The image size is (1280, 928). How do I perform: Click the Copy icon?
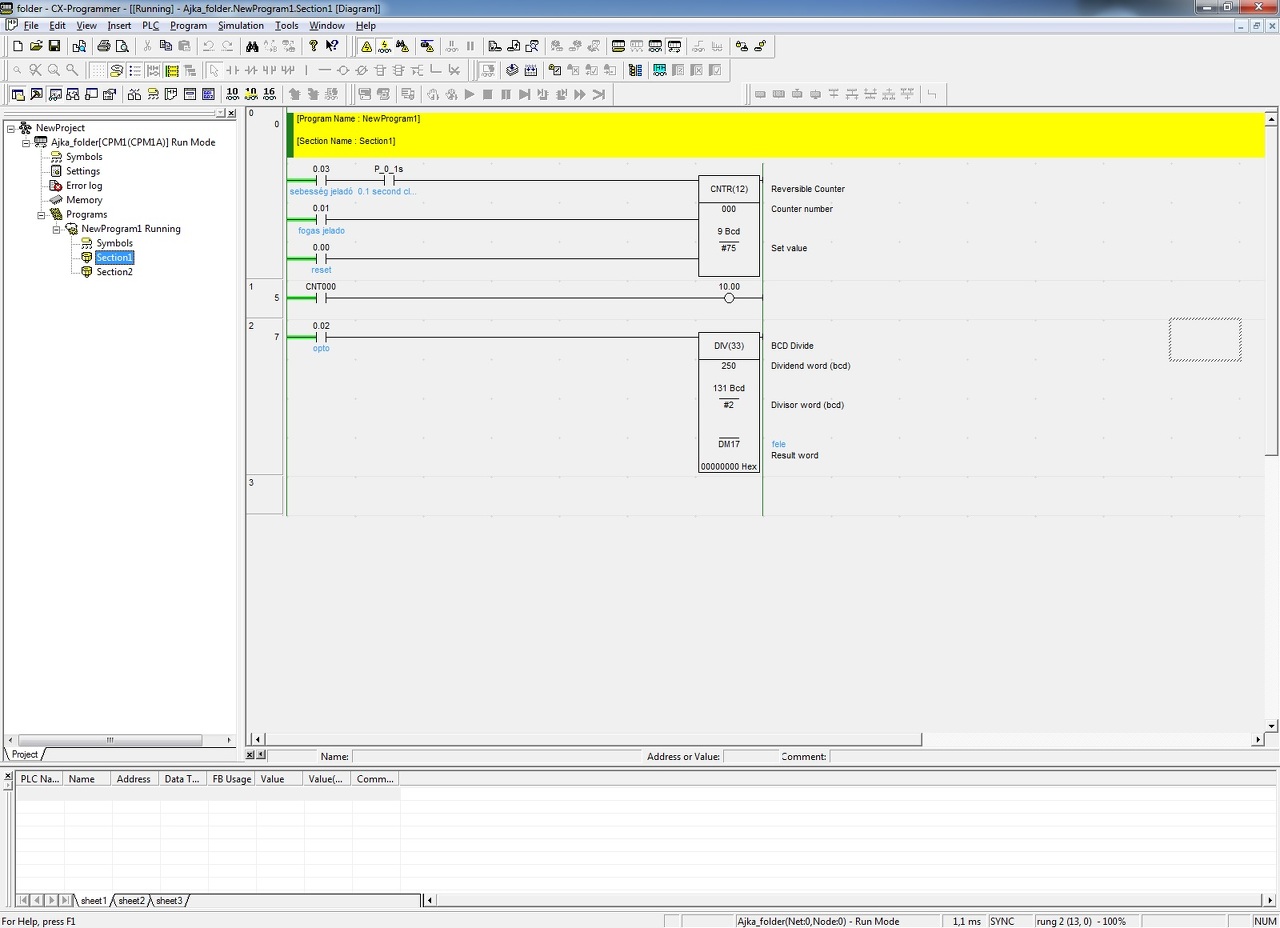(166, 46)
